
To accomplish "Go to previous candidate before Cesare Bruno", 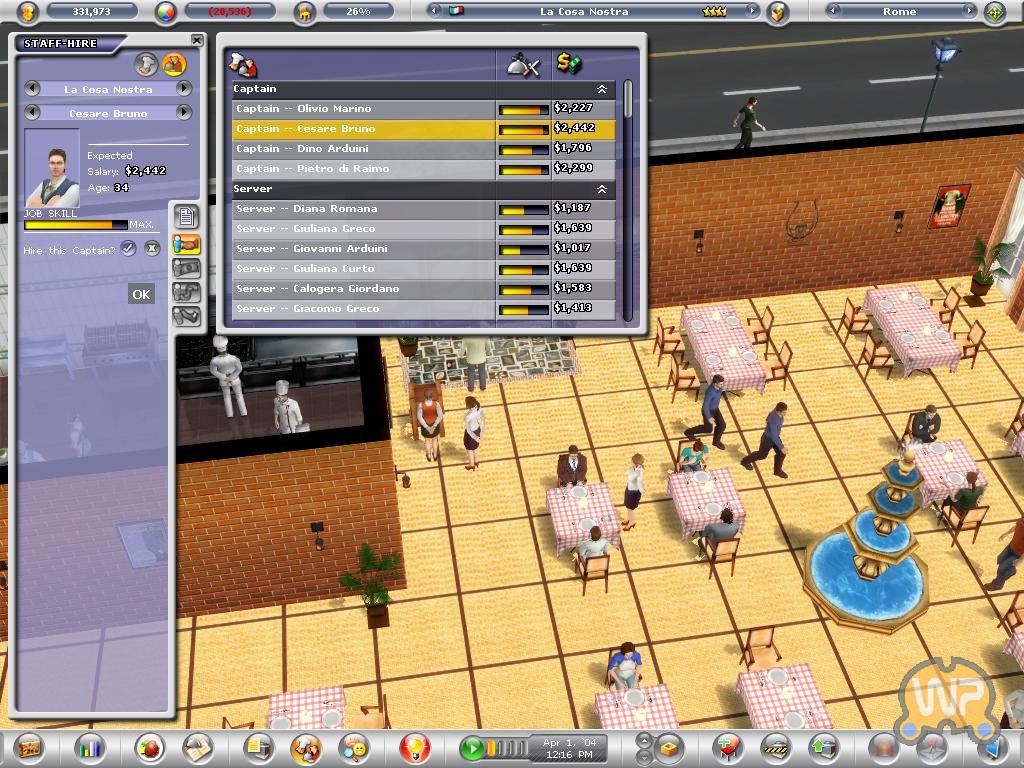I will [32, 113].
